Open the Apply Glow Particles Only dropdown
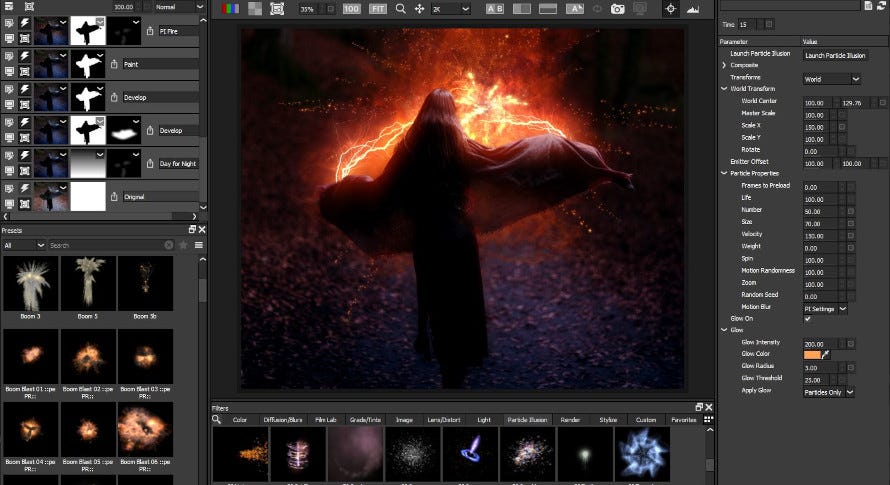This screenshot has width=890, height=485. 829,392
